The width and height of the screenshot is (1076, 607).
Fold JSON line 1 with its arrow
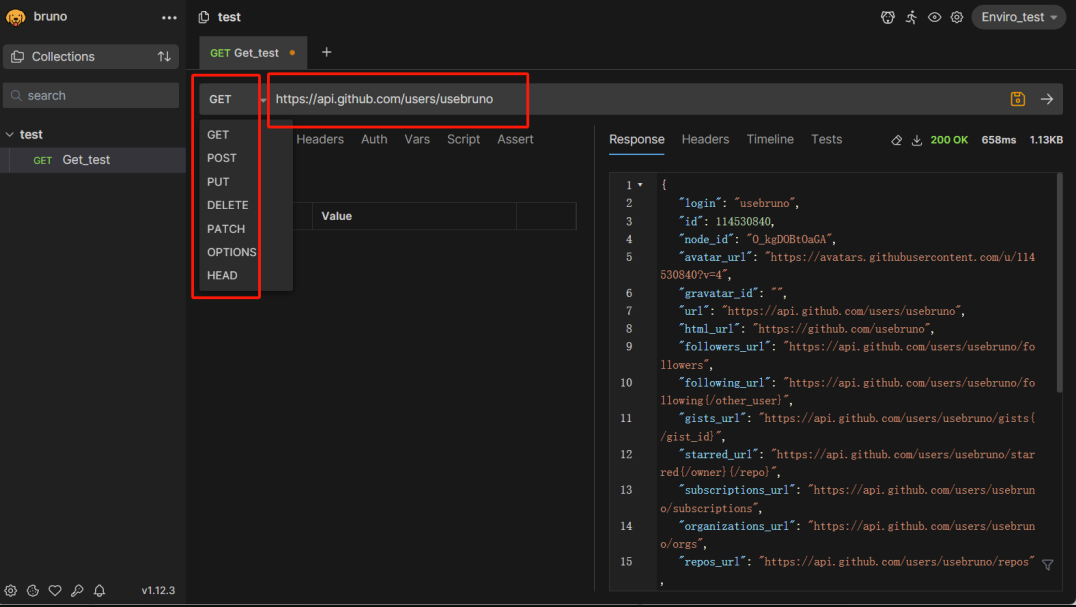coord(640,185)
